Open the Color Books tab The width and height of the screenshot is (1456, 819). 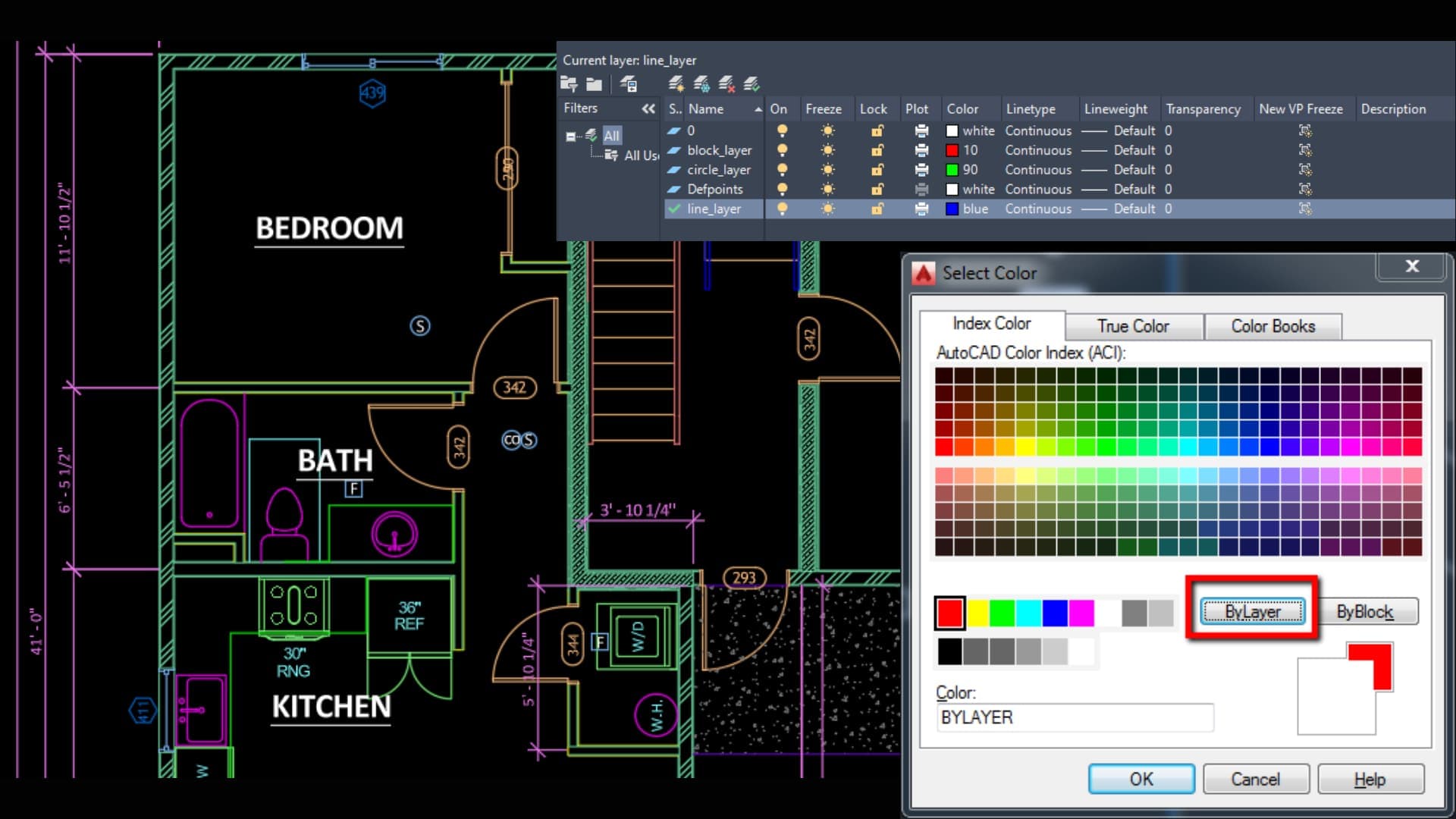pos(1272,326)
